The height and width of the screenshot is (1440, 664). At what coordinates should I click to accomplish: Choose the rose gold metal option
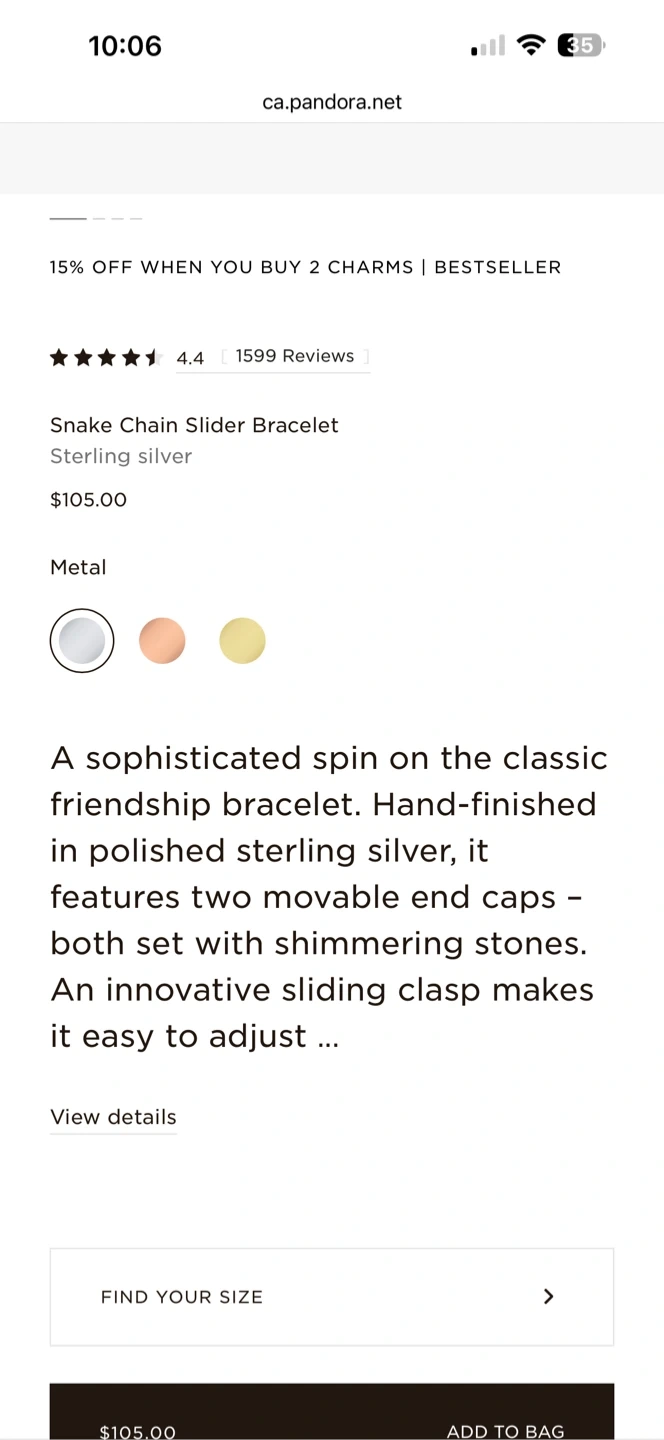[x=162, y=641]
